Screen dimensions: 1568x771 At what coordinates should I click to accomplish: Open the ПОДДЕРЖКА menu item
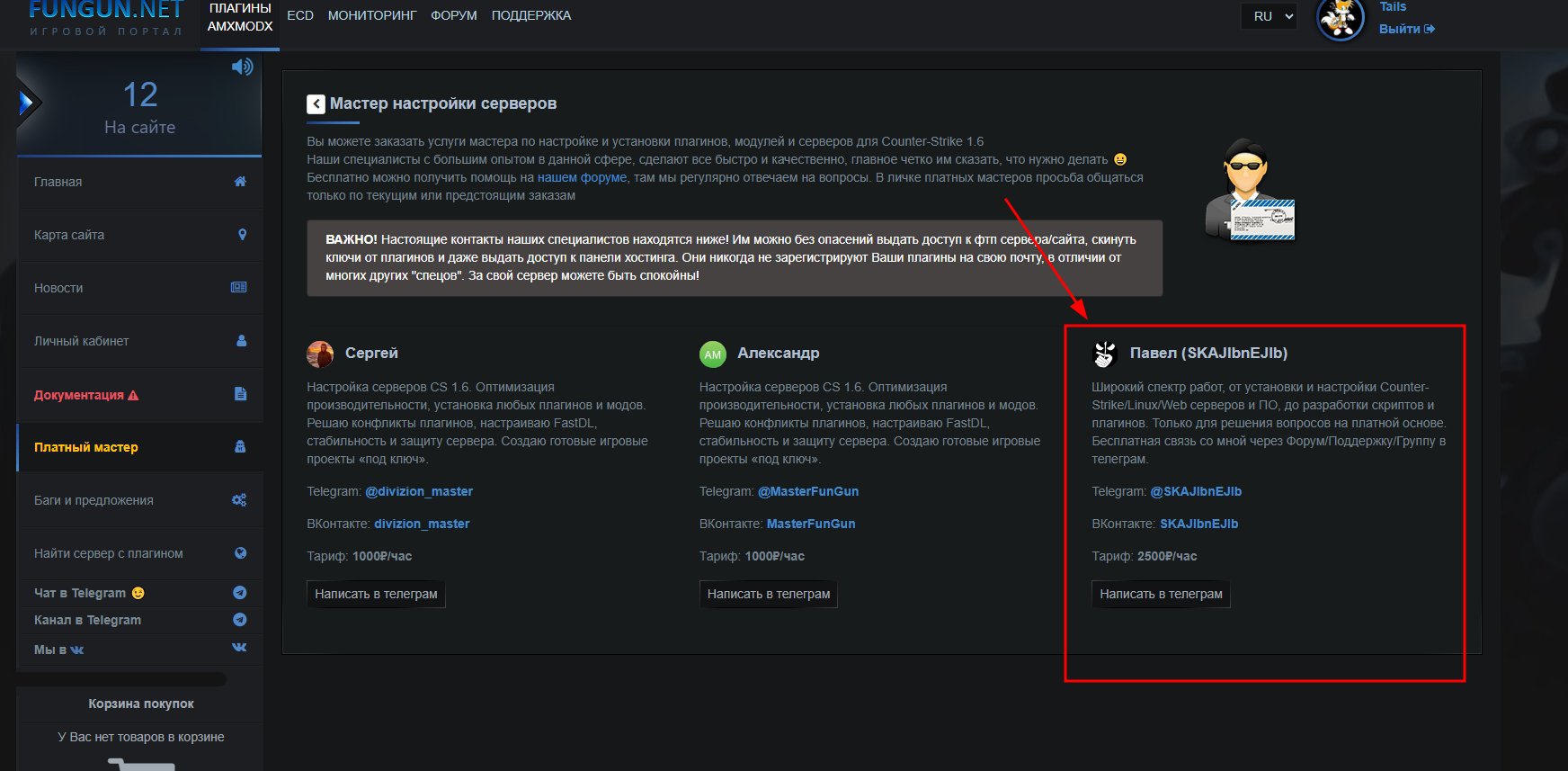click(531, 15)
